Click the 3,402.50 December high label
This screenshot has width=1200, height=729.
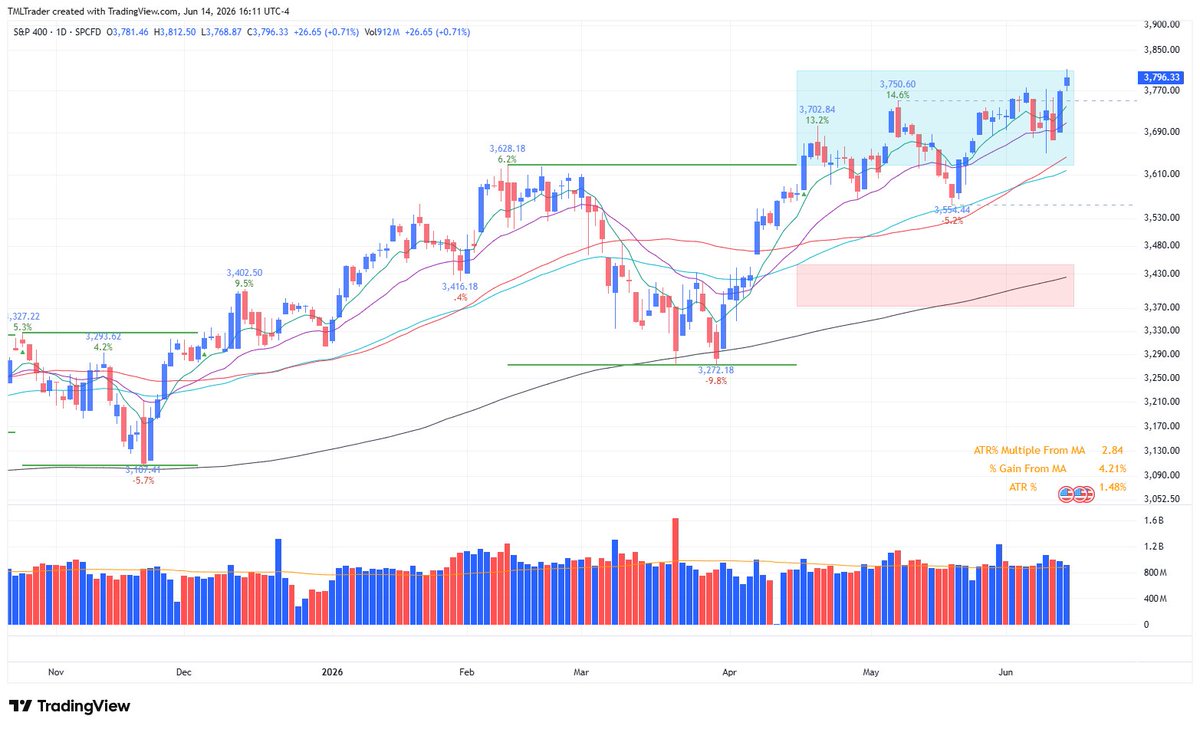[245, 272]
